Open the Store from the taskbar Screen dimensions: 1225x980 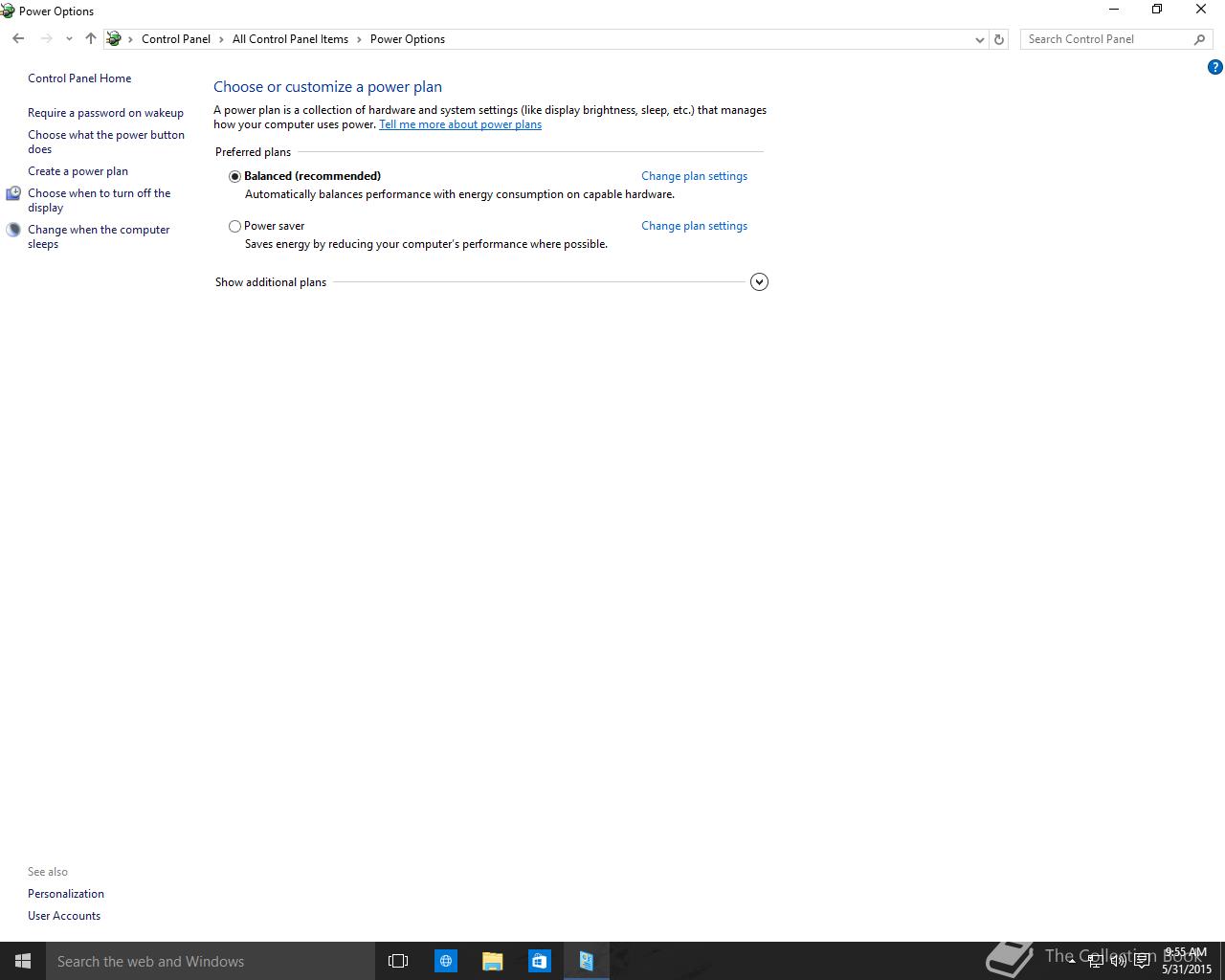[x=539, y=961]
